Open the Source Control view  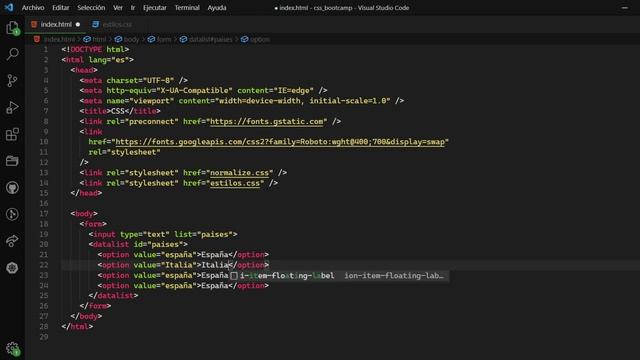click(x=12, y=80)
